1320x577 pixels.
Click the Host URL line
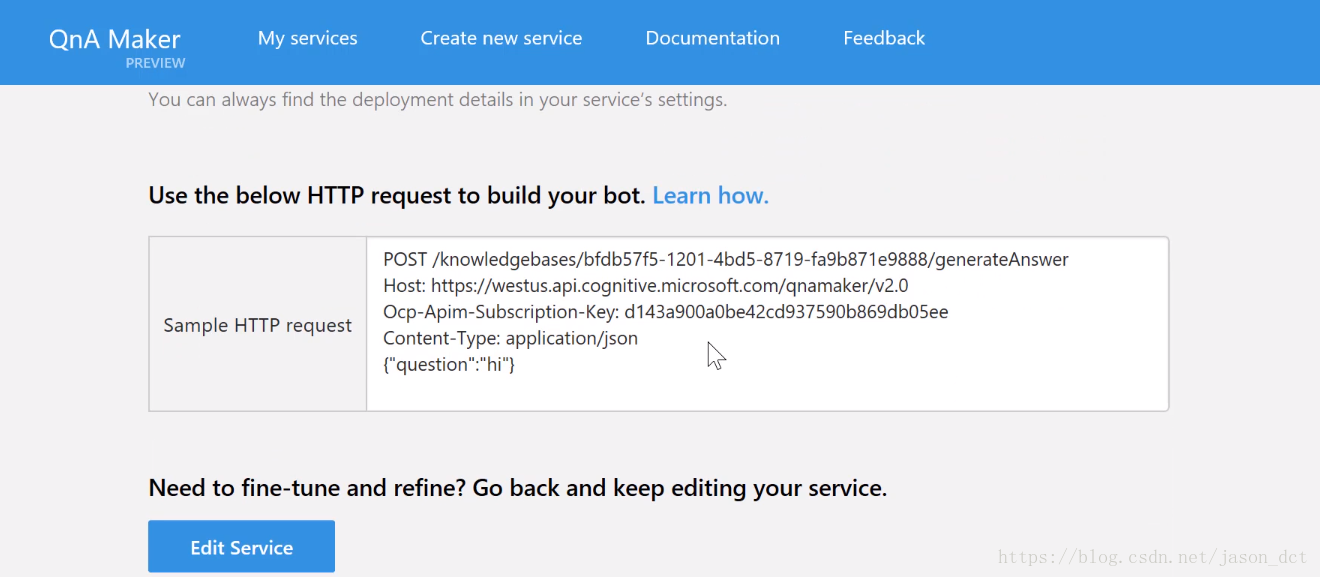coord(645,286)
